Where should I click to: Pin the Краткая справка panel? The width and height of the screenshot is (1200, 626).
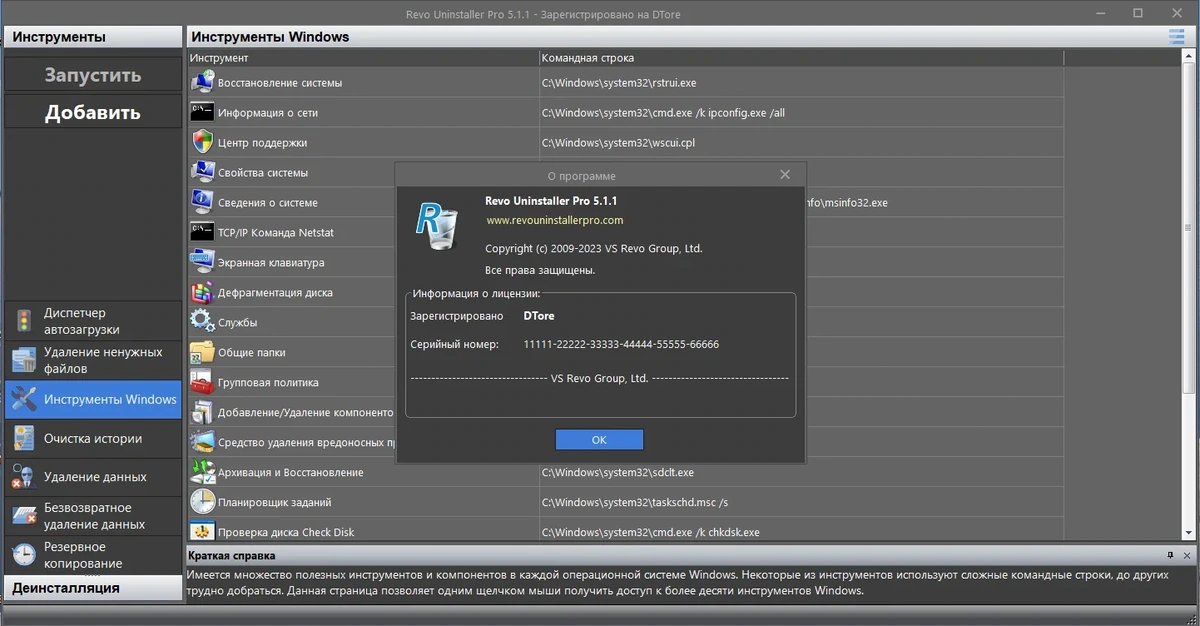point(1170,555)
